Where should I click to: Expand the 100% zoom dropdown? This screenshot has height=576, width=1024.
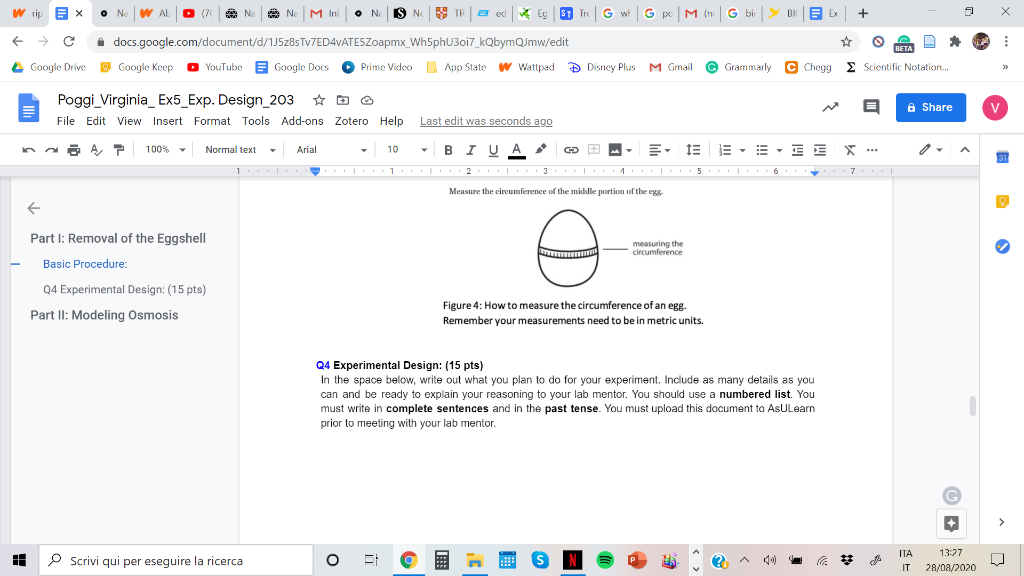(x=166, y=150)
